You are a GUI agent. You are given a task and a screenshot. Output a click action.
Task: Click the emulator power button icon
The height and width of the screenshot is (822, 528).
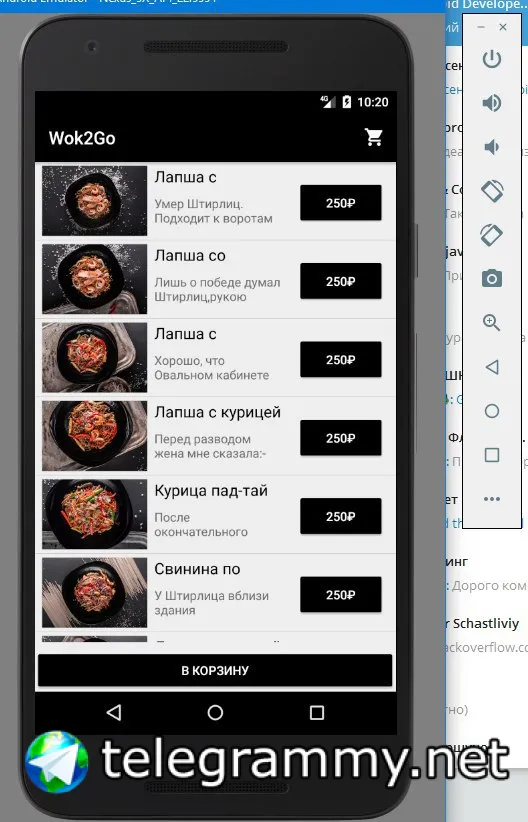click(x=492, y=59)
